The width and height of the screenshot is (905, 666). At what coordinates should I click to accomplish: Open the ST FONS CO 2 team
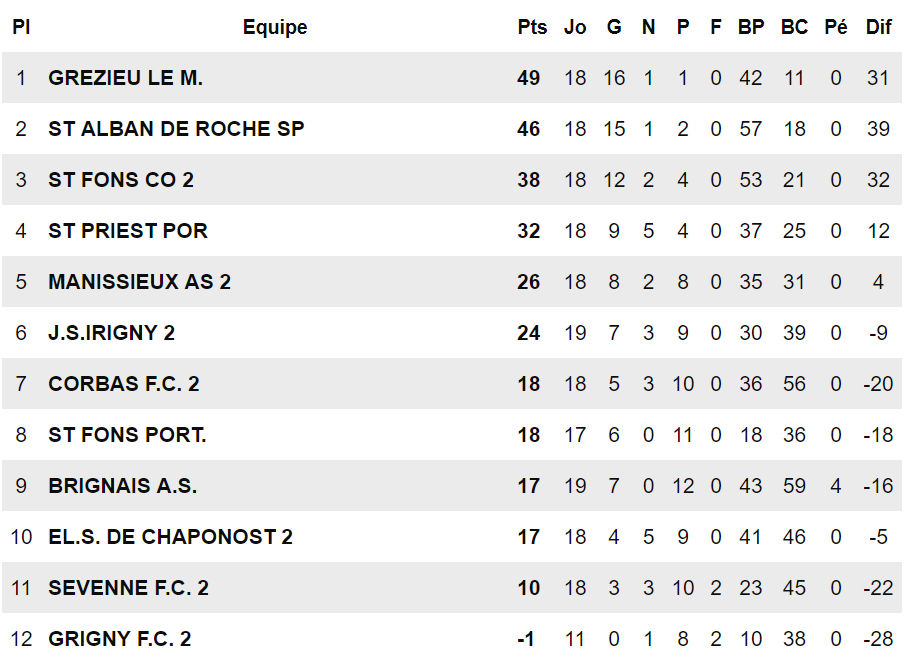coord(121,180)
